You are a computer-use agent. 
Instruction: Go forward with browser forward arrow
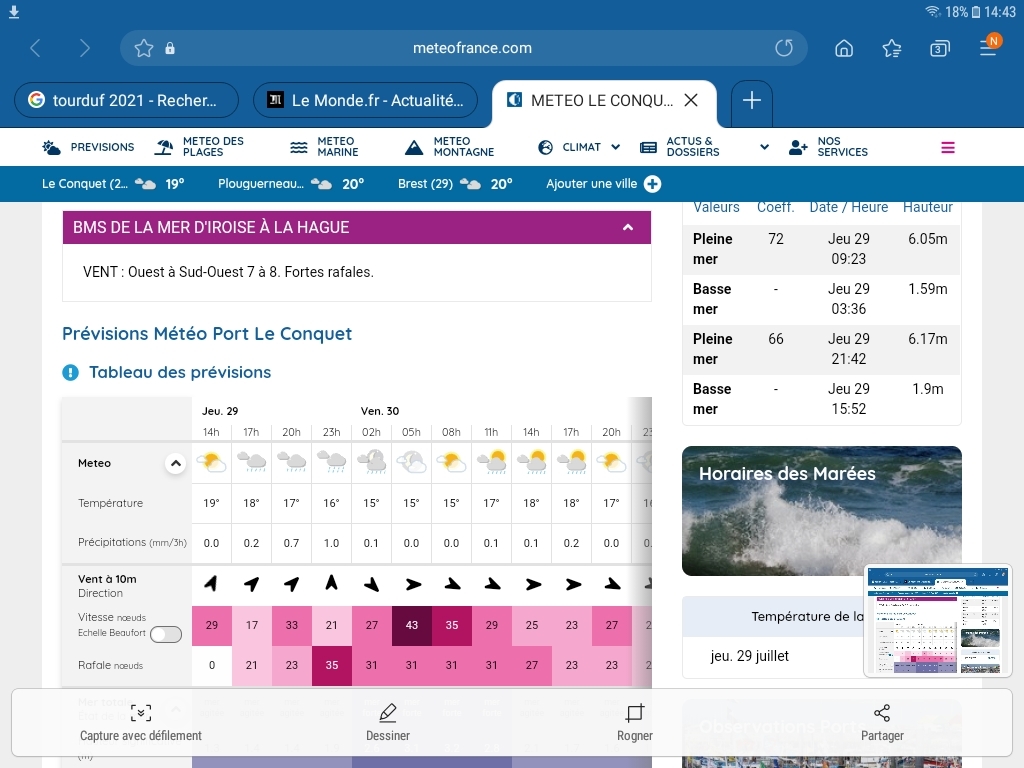(84, 48)
